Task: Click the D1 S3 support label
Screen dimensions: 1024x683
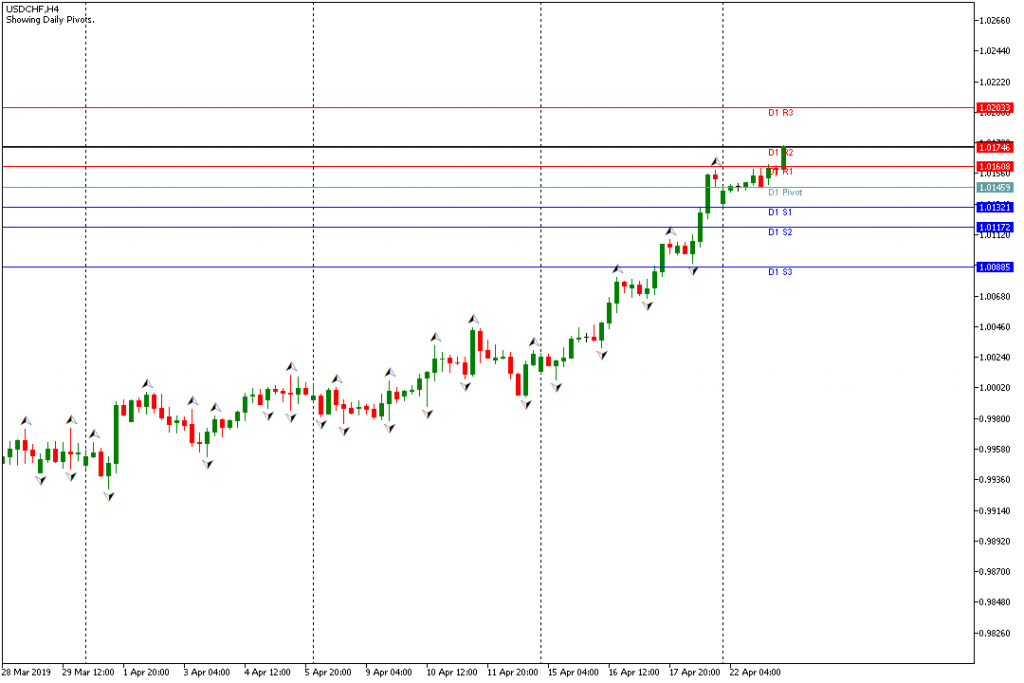Action: coord(780,272)
